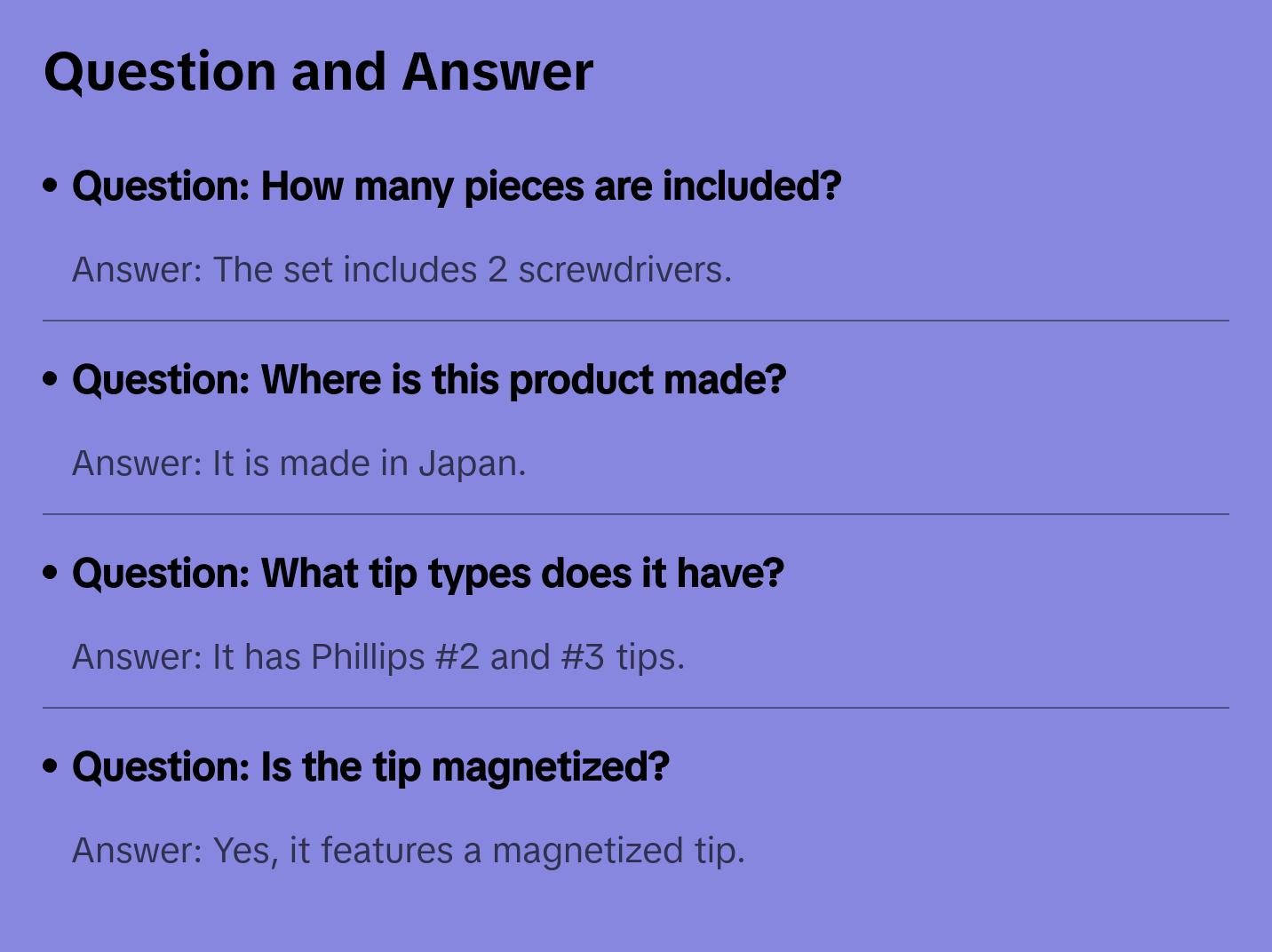Select the "What tip types does it have?" question
The width and height of the screenshot is (1272, 952).
point(428,574)
